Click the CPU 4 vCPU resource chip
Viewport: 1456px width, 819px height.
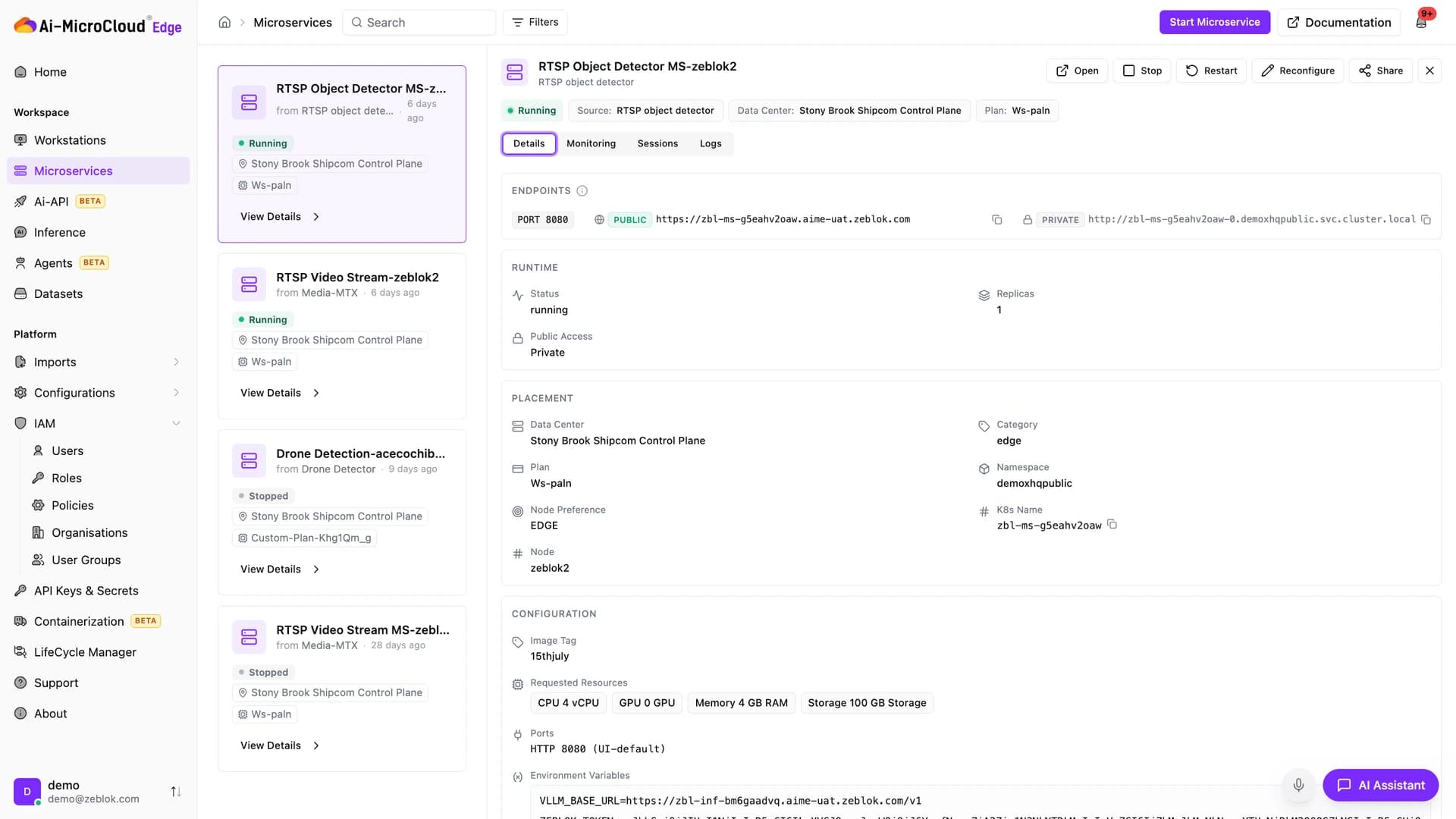point(568,703)
